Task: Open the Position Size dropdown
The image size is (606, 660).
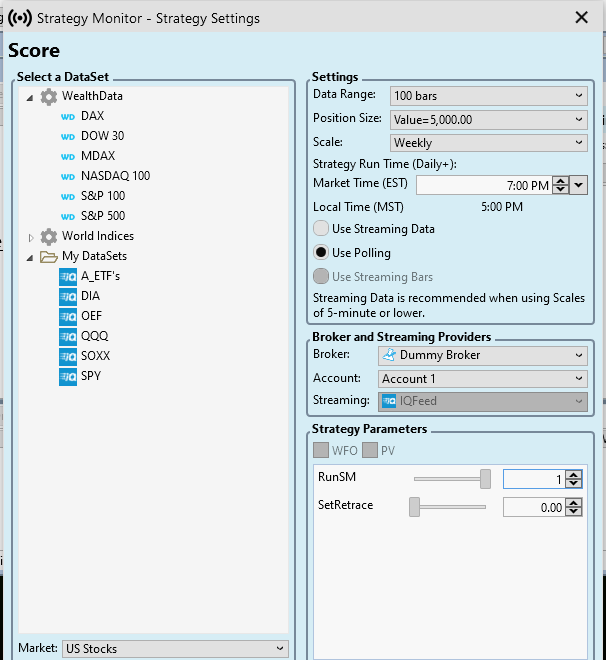Action: [489, 120]
